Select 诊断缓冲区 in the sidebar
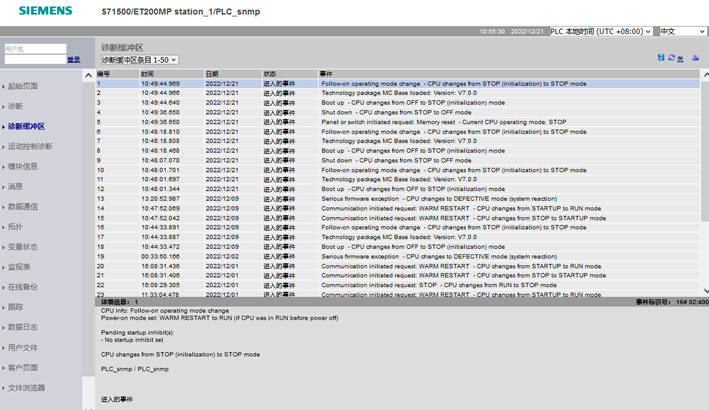Screen dimensions: 709x410 point(26,126)
